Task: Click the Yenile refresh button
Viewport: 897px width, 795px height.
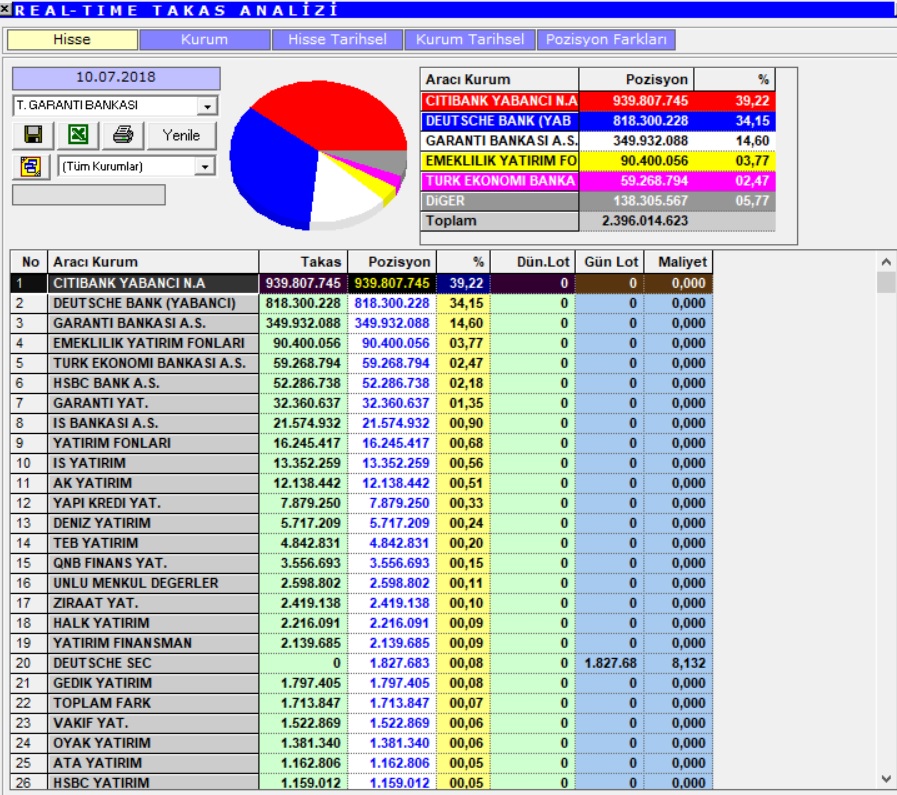Action: 181,135
